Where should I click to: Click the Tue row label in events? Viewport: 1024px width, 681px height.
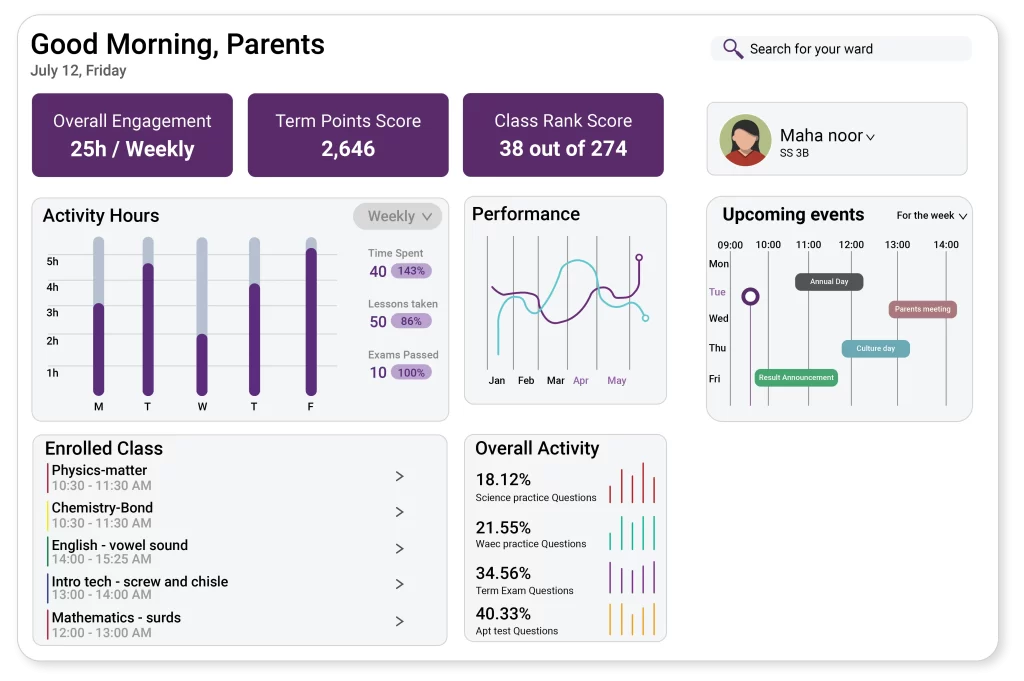point(717,292)
